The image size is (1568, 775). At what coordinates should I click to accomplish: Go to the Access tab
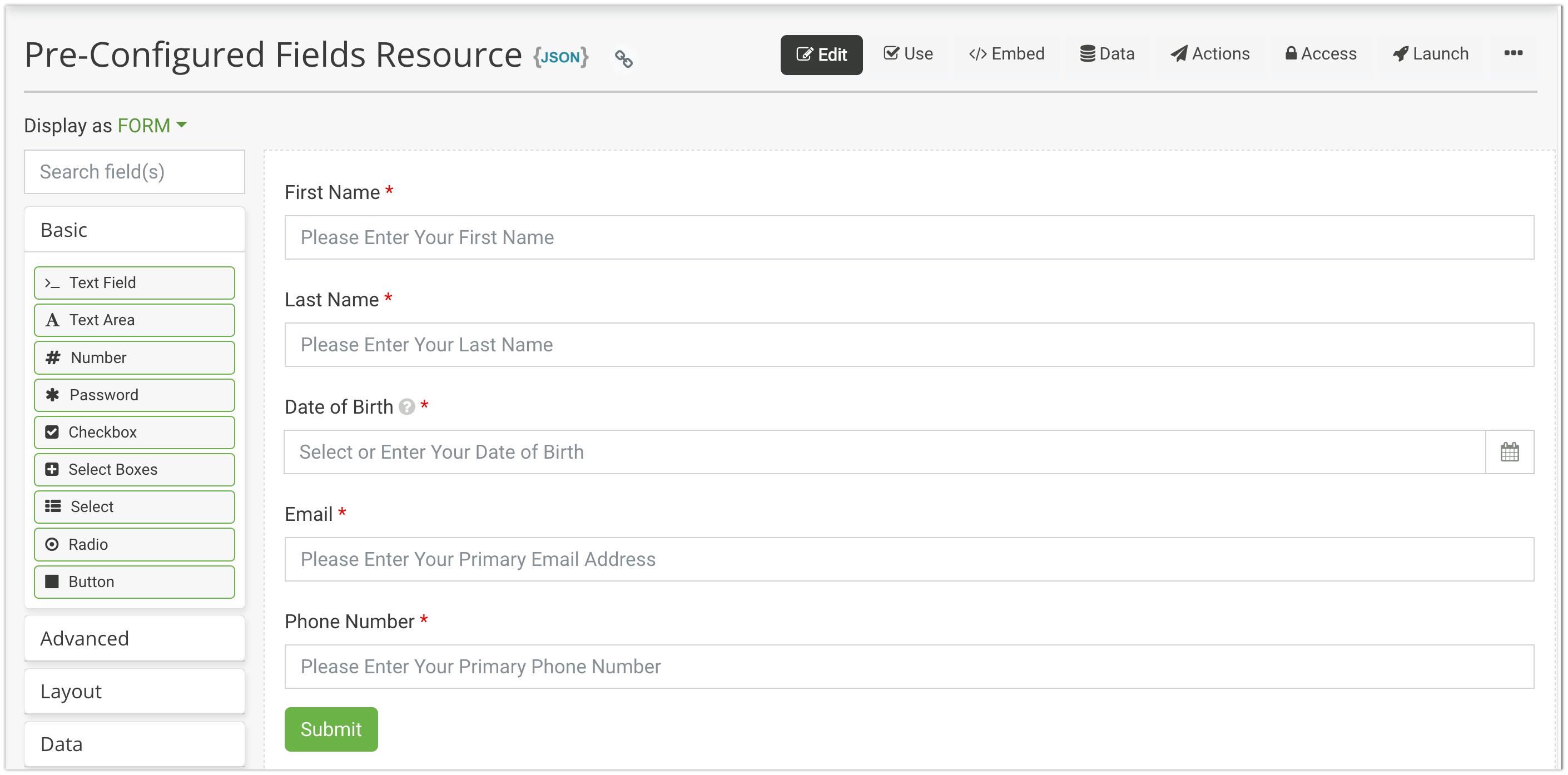pyautogui.click(x=1321, y=54)
